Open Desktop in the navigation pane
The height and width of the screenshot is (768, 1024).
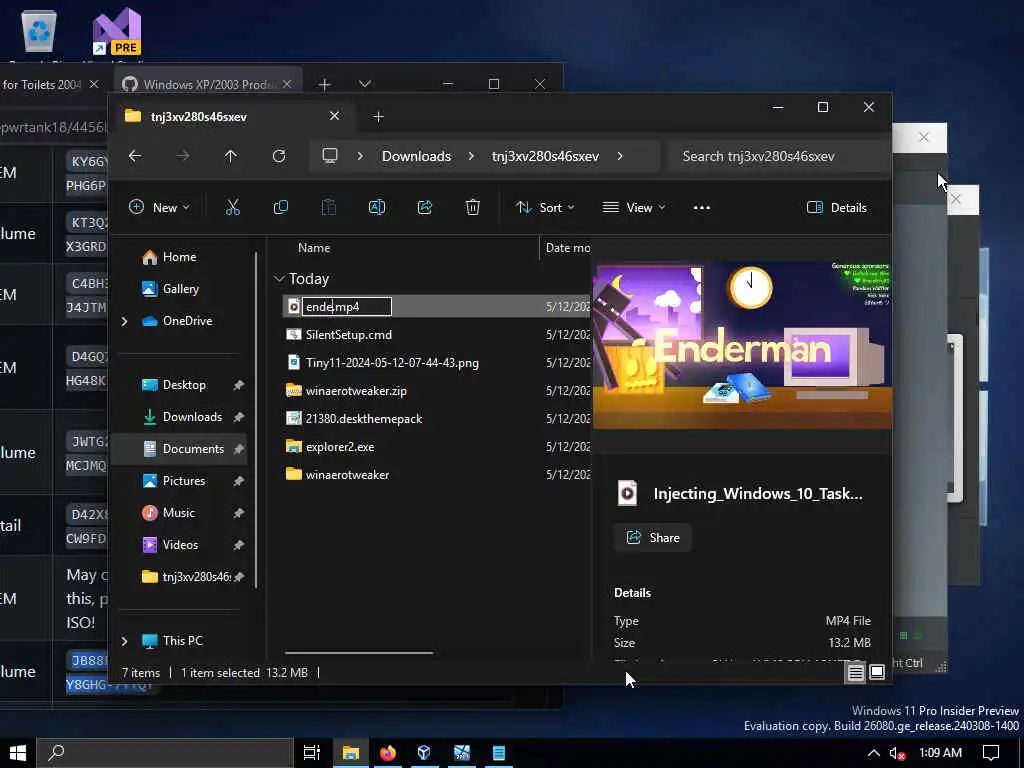[x=174, y=385]
